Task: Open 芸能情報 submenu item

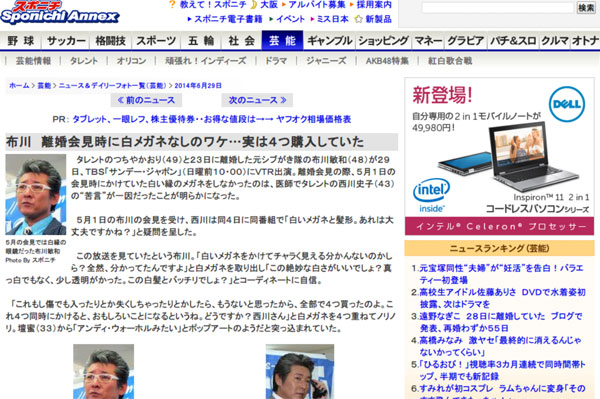Action: click(x=33, y=61)
